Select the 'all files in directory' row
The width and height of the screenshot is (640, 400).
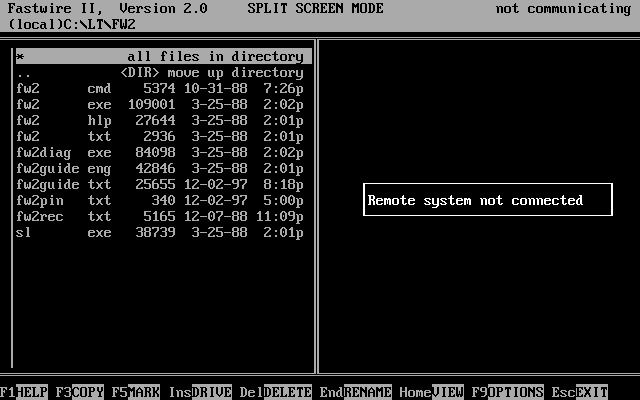[164, 56]
